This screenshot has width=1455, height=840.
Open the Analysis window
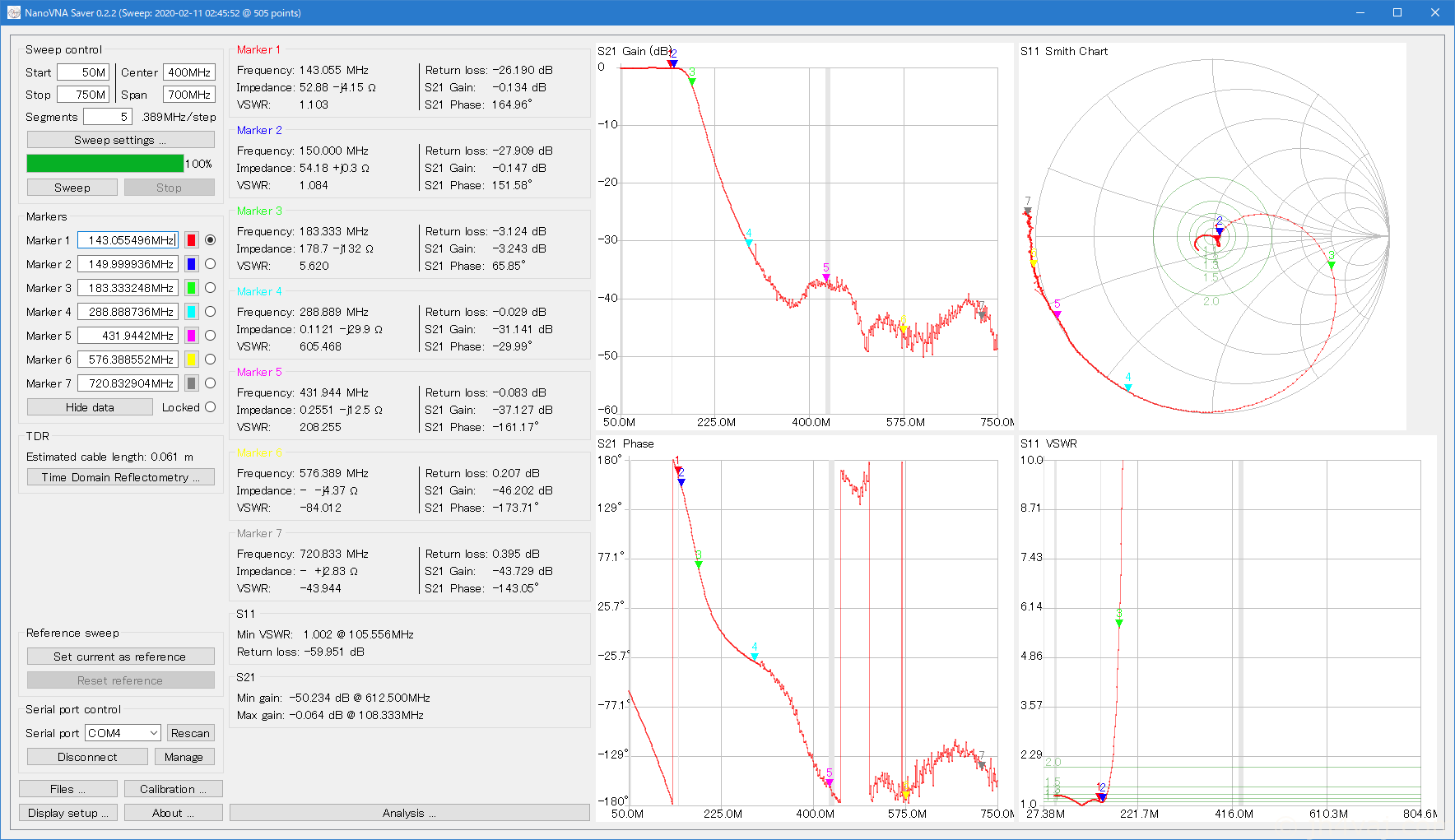(409, 813)
